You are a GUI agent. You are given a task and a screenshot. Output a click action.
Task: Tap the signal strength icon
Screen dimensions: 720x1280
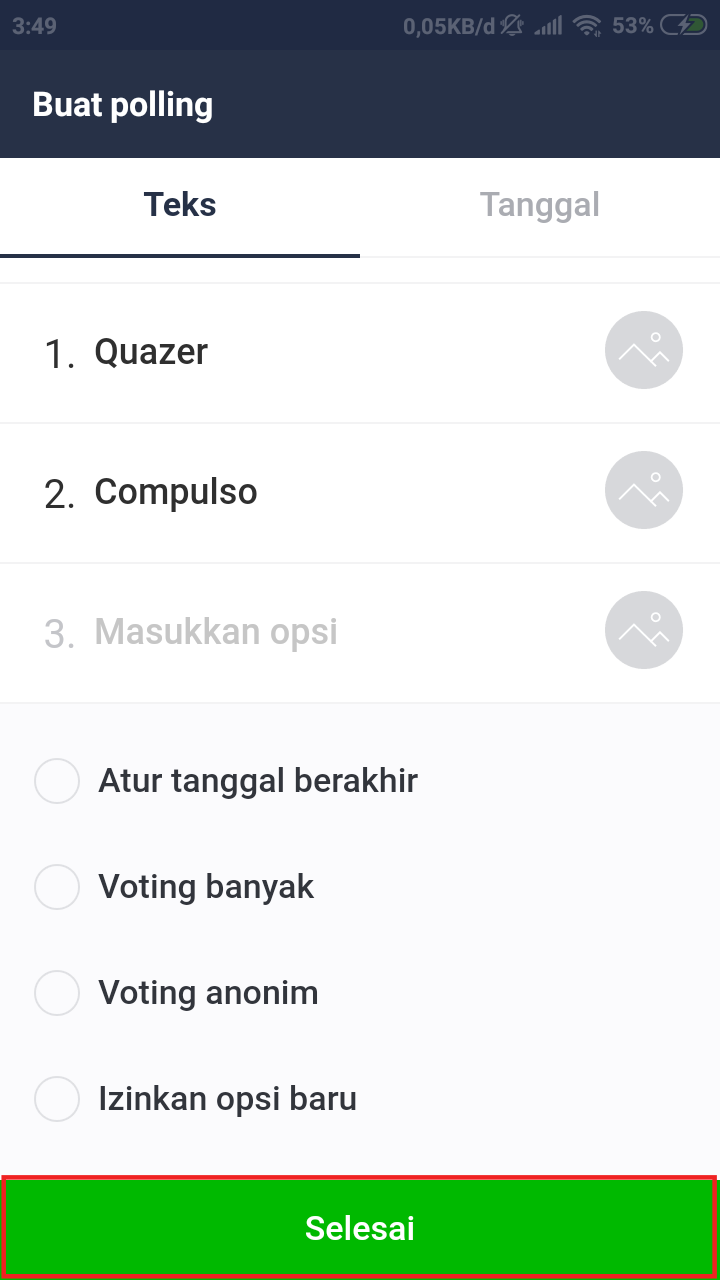[x=548, y=26]
